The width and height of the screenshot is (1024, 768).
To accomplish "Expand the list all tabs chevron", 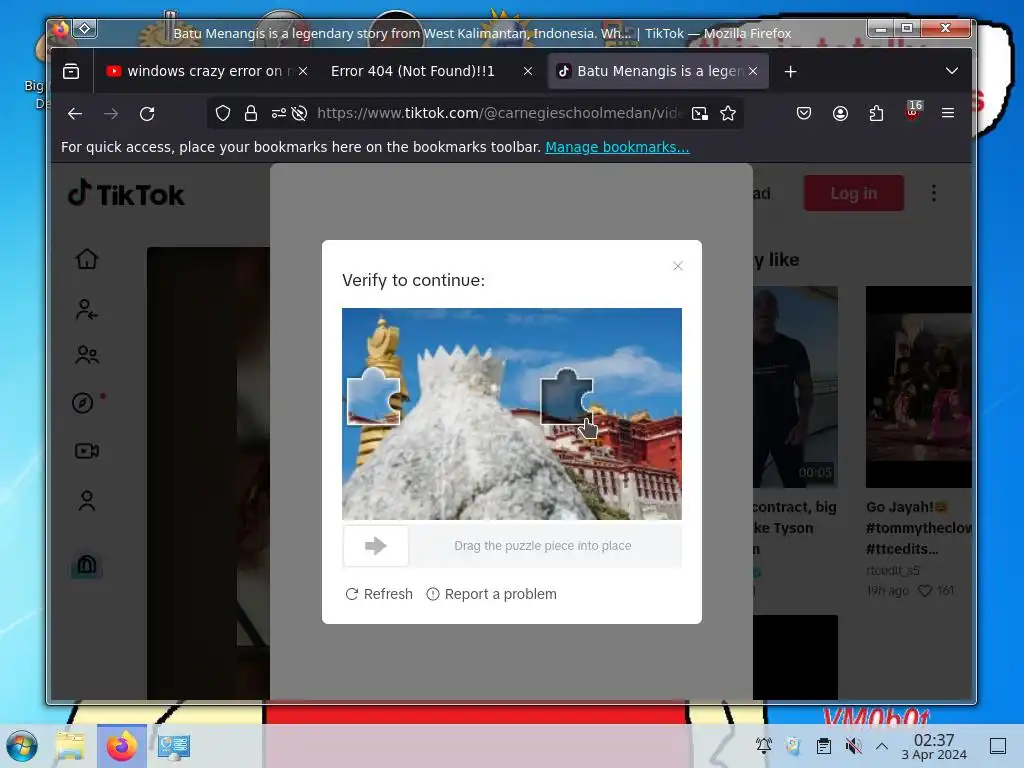I will 952,71.
